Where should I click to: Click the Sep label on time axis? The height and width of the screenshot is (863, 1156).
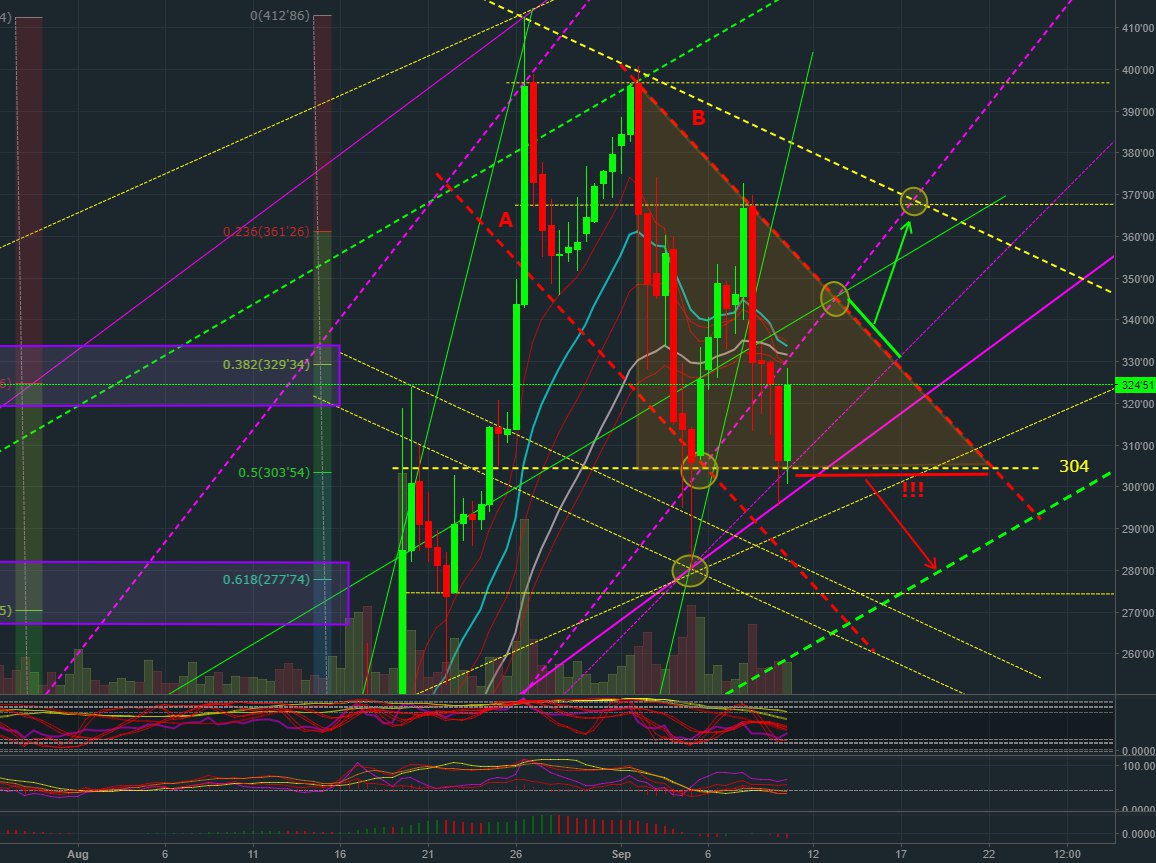pyautogui.click(x=621, y=854)
